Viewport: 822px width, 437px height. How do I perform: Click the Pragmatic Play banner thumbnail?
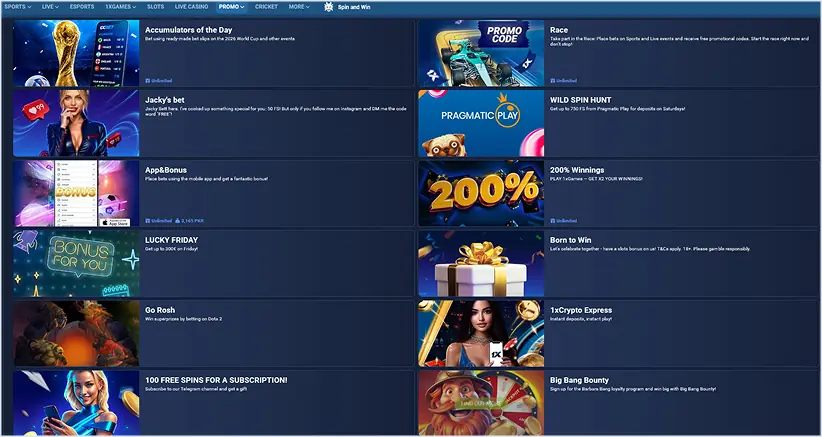click(481, 123)
